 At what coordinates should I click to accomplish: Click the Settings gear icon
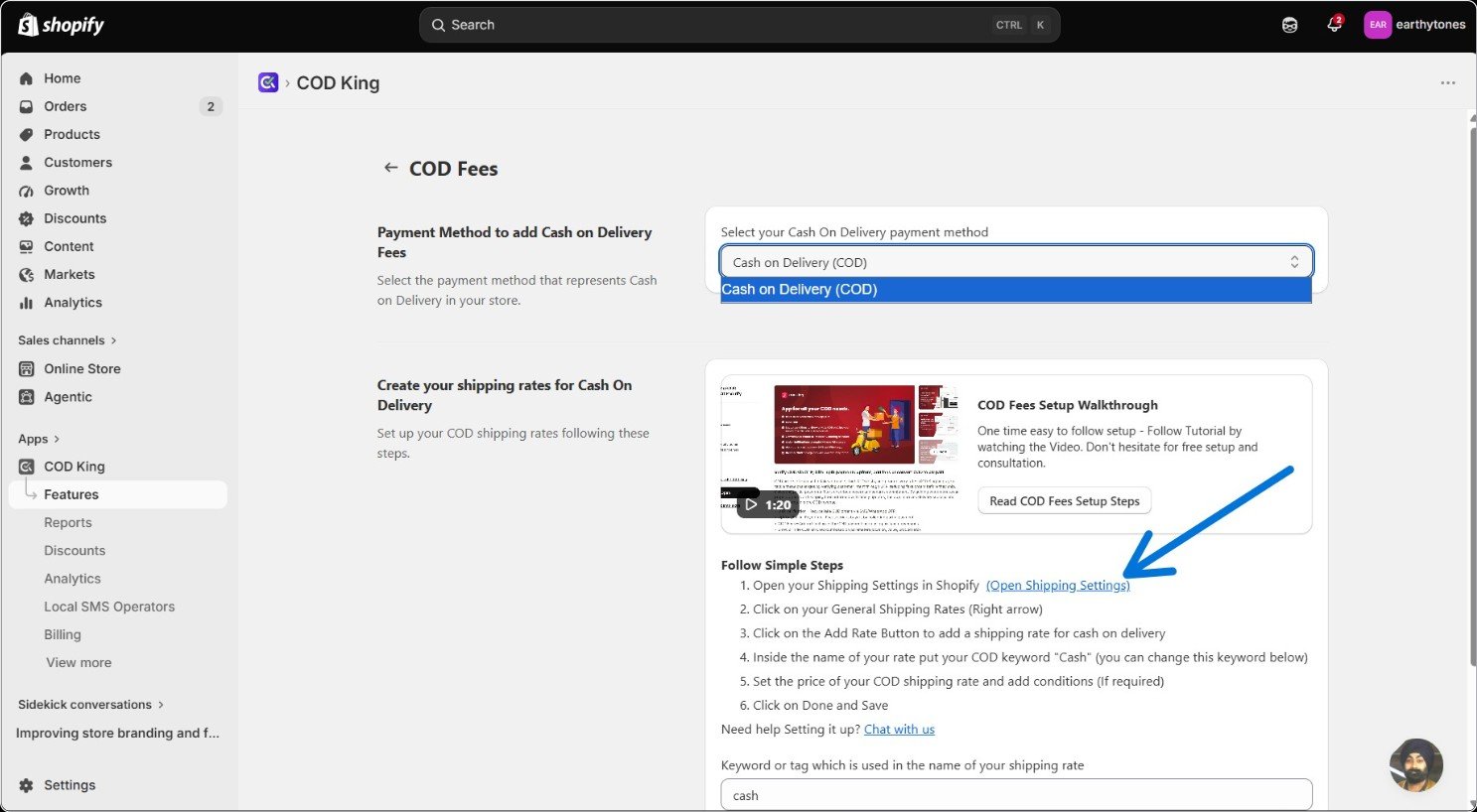(27, 785)
